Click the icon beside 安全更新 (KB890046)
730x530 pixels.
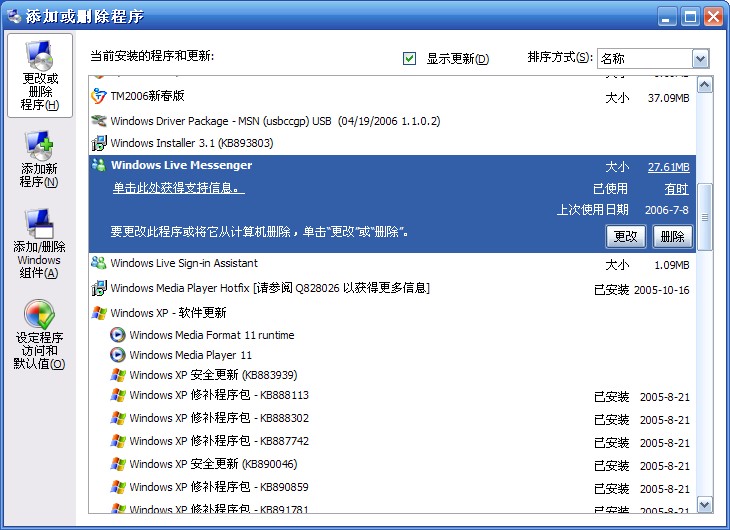118,464
